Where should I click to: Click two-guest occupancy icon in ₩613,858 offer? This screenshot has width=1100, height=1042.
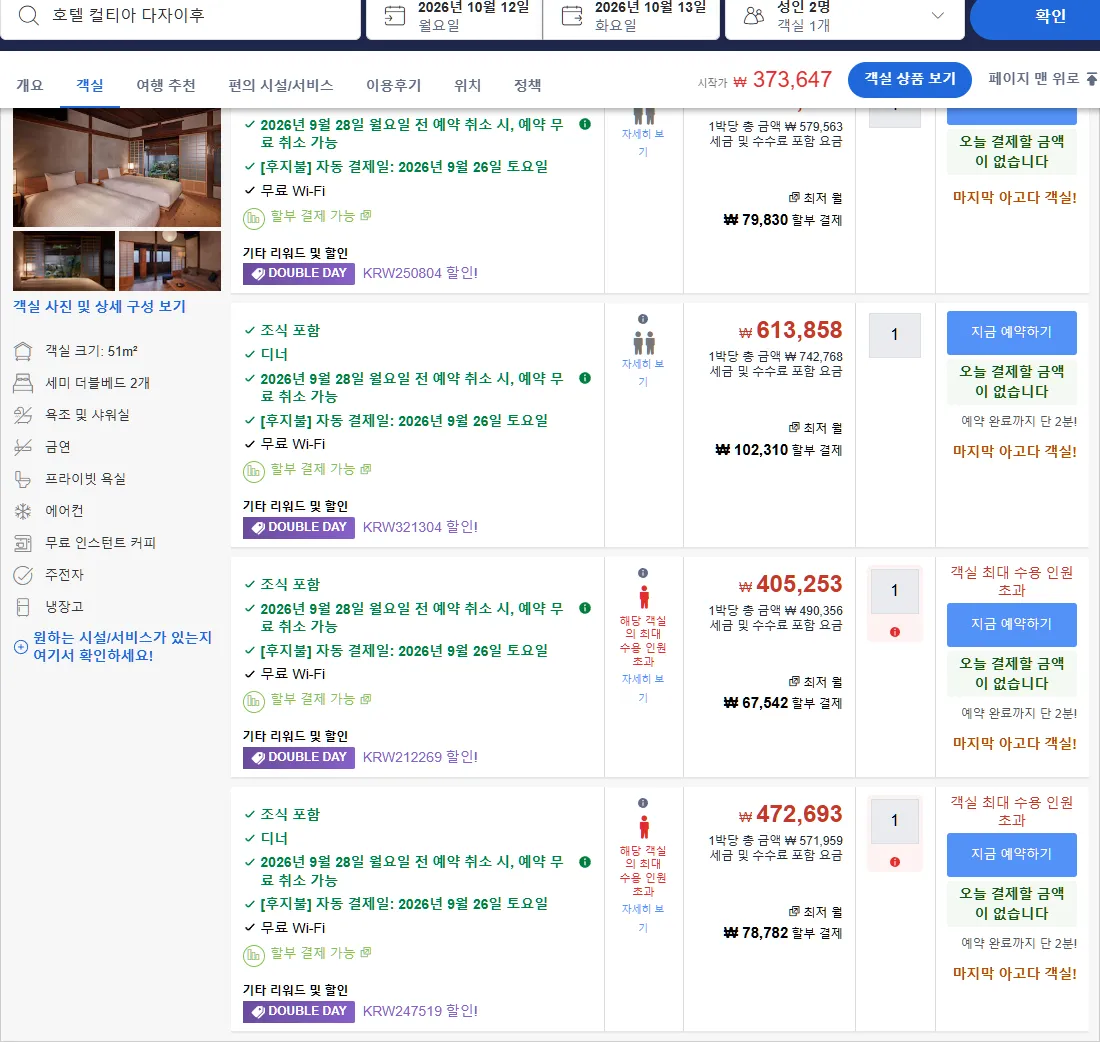tap(643, 342)
